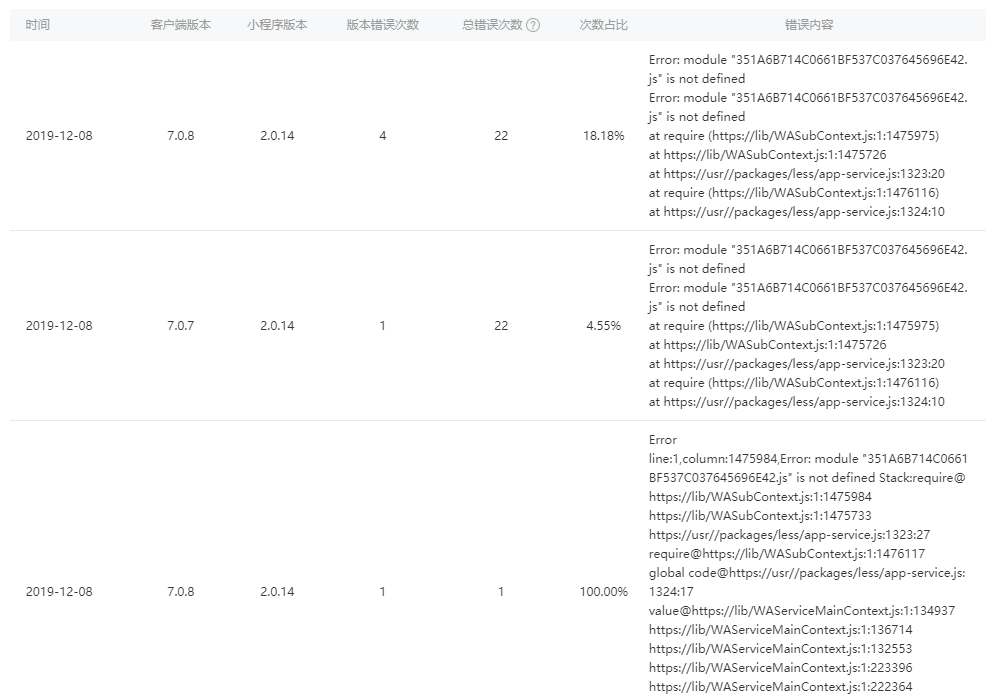The width and height of the screenshot is (993, 697).
Task: Click 'require@https://lib/WASubContext.js:1:1476117' line
Action: coord(787,553)
